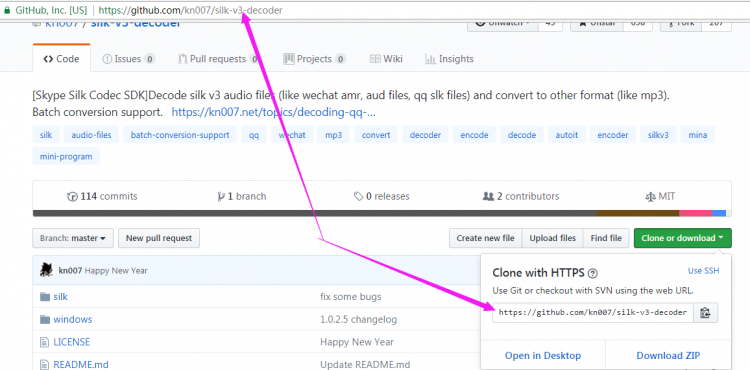750x370 pixels.
Task: Select the audio-files topic tag
Action: pyautogui.click(x=91, y=135)
